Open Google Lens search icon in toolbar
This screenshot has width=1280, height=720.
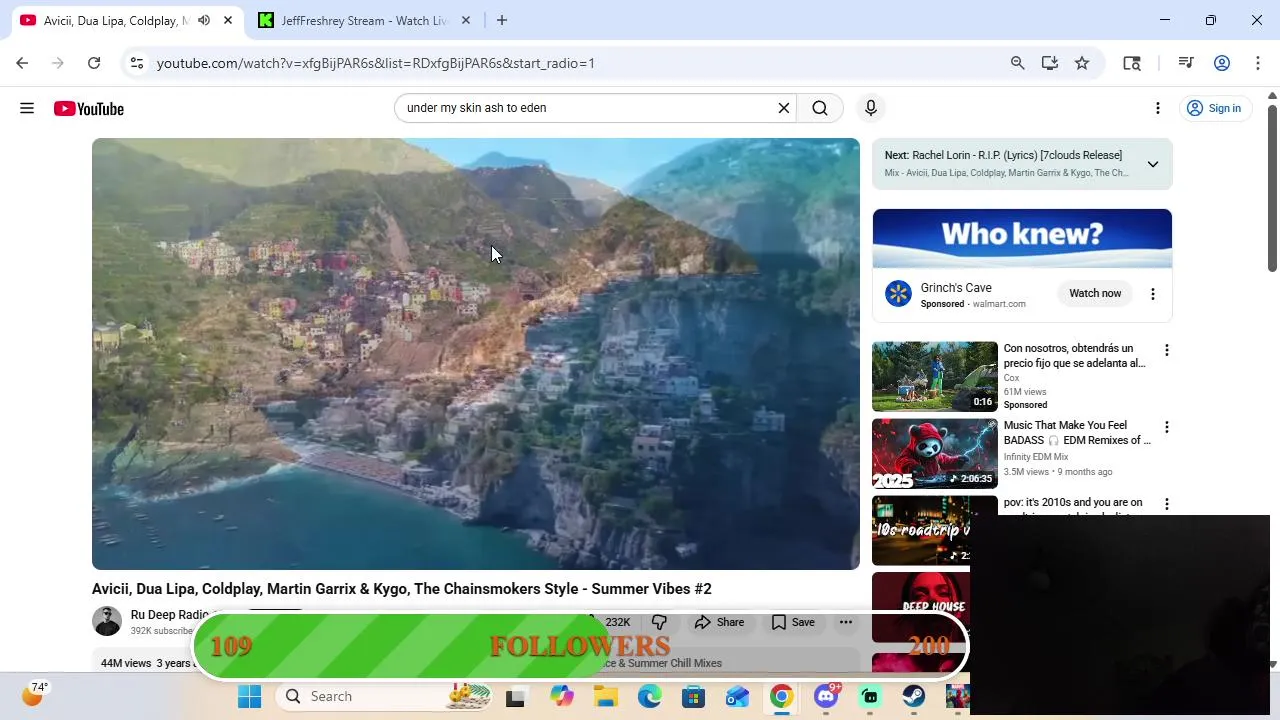[x=1132, y=63]
